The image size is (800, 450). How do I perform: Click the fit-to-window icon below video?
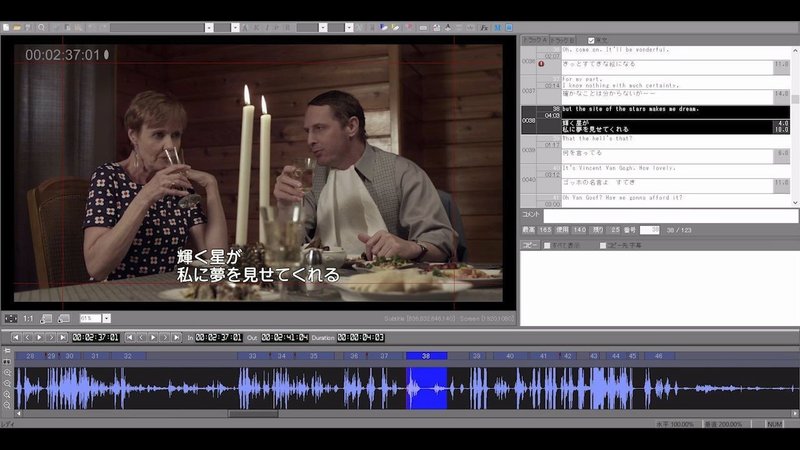pyautogui.click(x=11, y=318)
